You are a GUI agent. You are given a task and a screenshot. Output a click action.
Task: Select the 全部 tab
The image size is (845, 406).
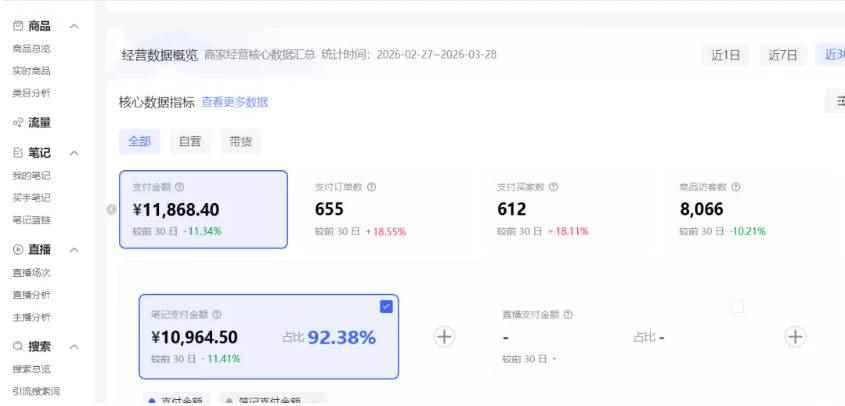coord(140,141)
